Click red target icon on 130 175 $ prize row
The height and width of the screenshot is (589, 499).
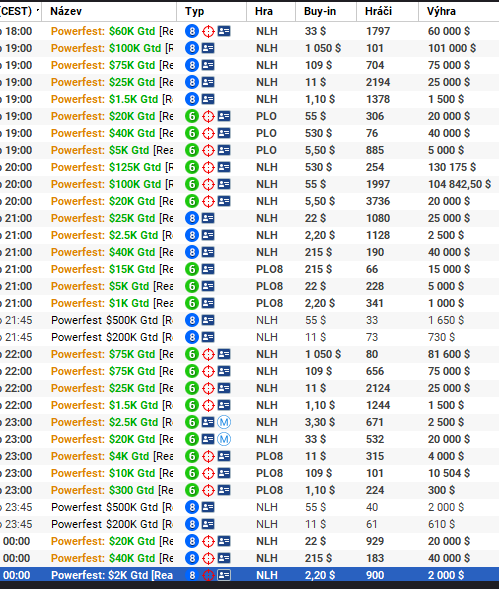[208, 167]
